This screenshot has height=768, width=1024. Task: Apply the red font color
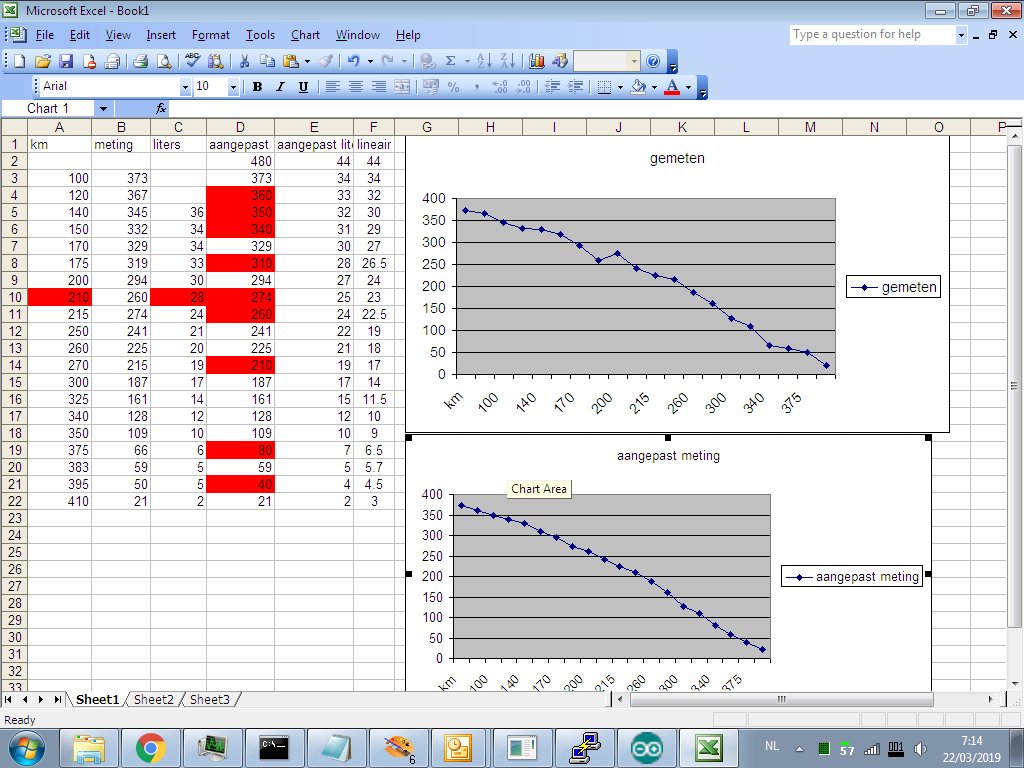tap(672, 87)
